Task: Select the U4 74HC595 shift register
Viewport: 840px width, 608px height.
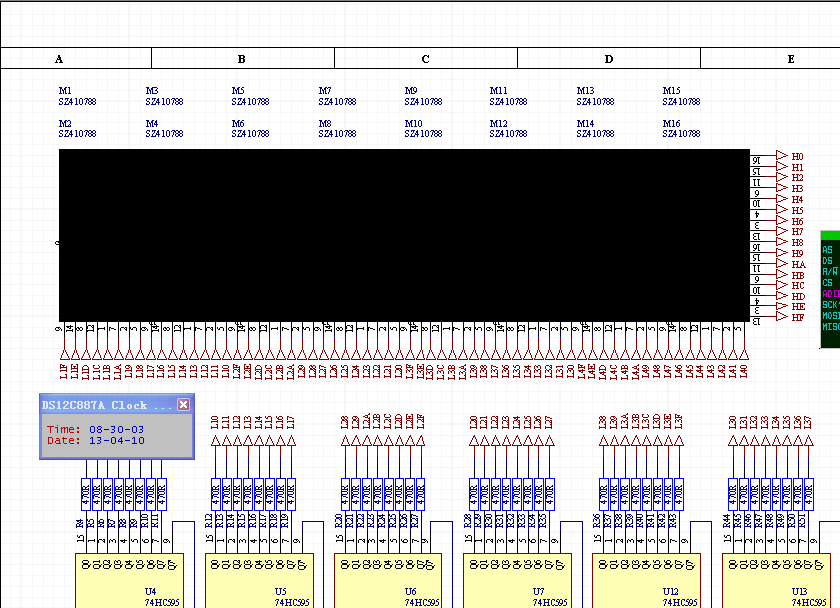Action: [129, 581]
